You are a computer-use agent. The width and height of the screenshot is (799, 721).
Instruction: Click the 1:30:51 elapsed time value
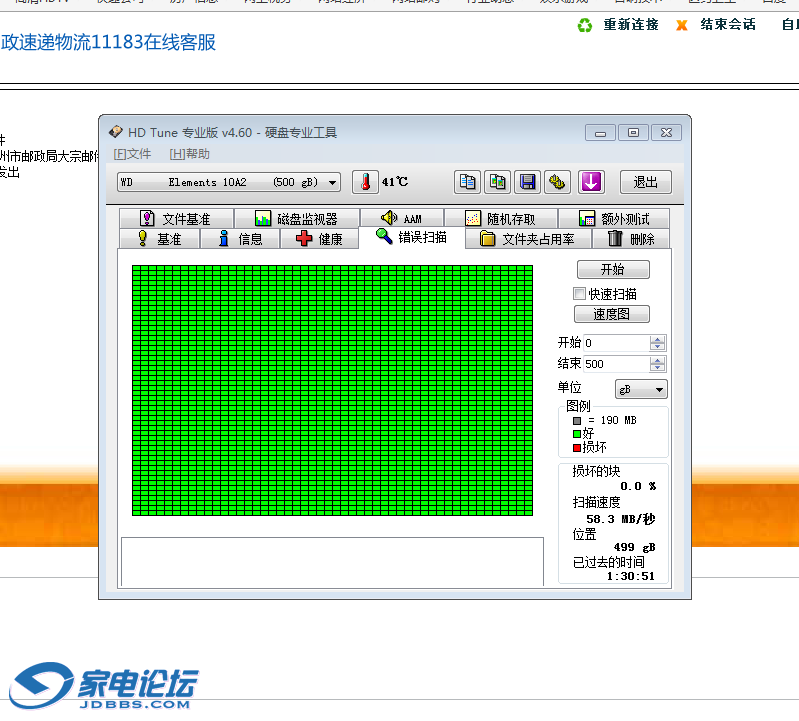click(x=630, y=576)
